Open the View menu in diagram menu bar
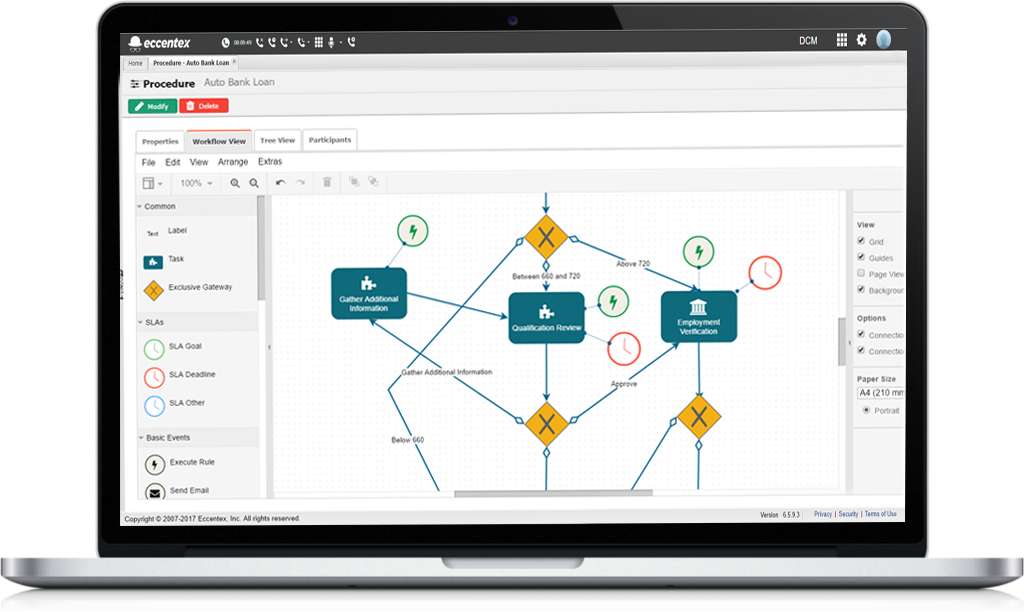The height and width of the screenshot is (612, 1024). 199,162
